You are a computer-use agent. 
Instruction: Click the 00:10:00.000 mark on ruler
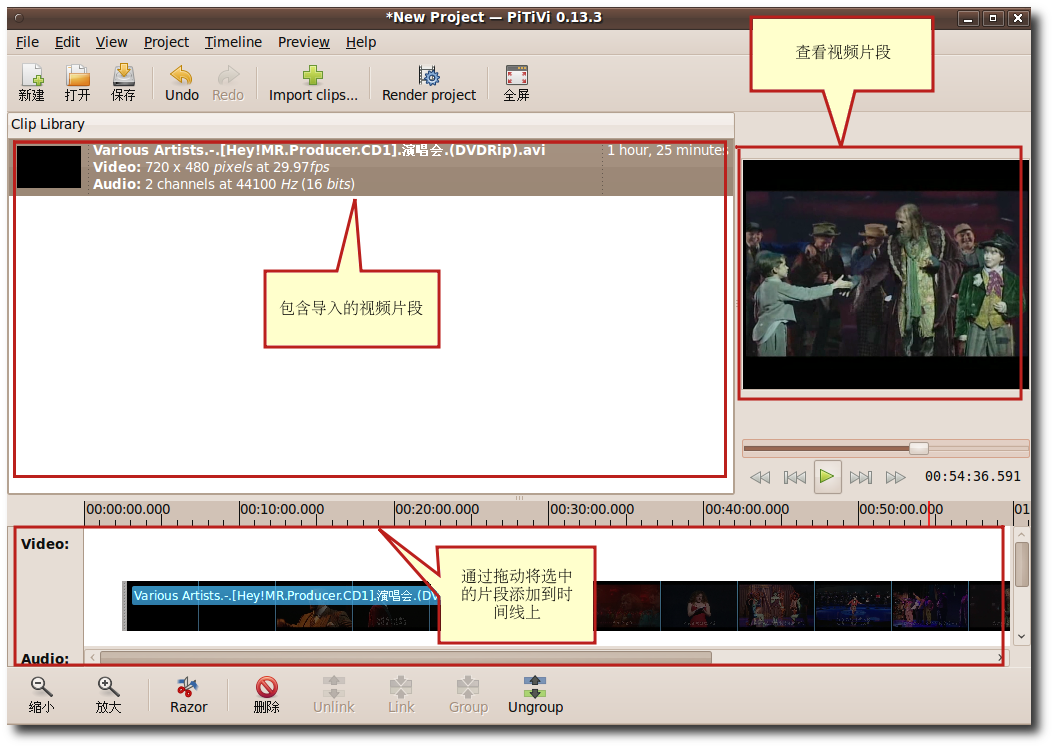point(282,510)
